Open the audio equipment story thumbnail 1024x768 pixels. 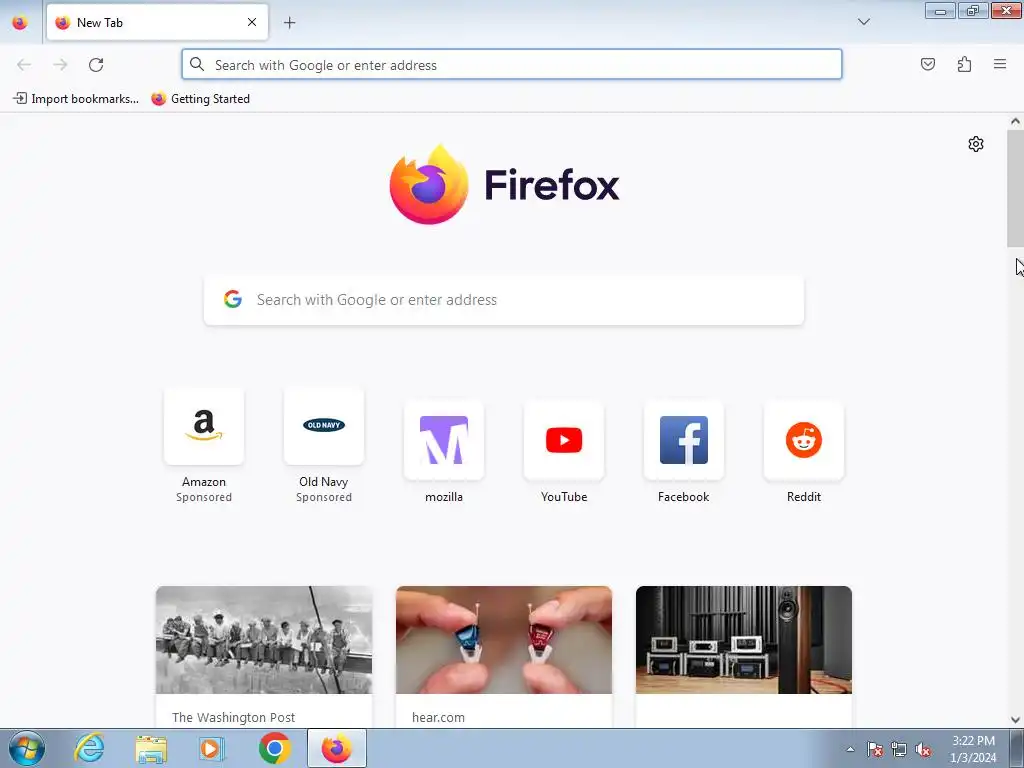(x=744, y=640)
